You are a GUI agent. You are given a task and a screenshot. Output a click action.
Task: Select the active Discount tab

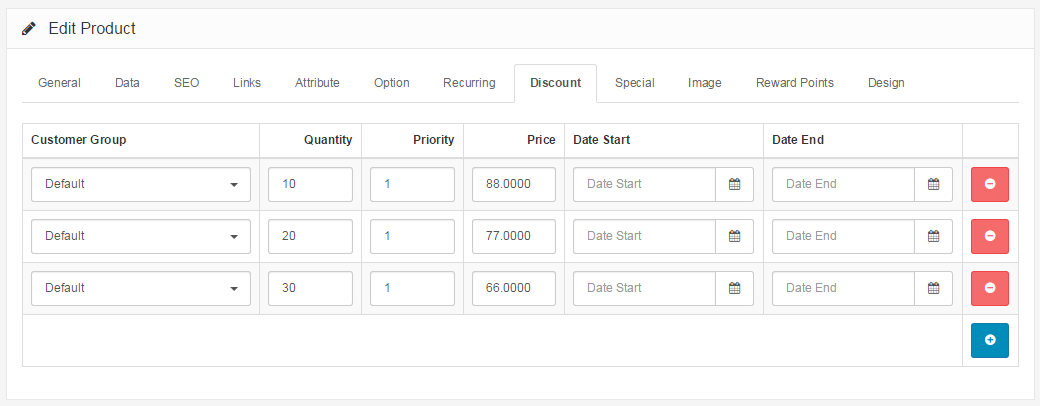[556, 83]
